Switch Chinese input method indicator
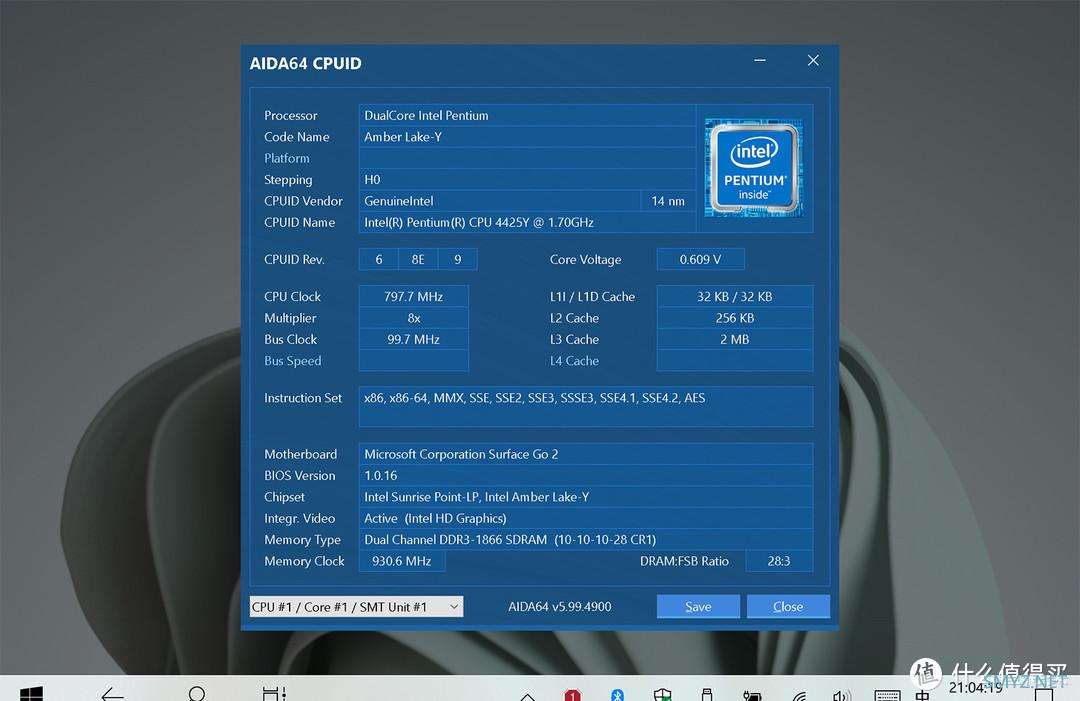The height and width of the screenshot is (701, 1080). click(923, 695)
